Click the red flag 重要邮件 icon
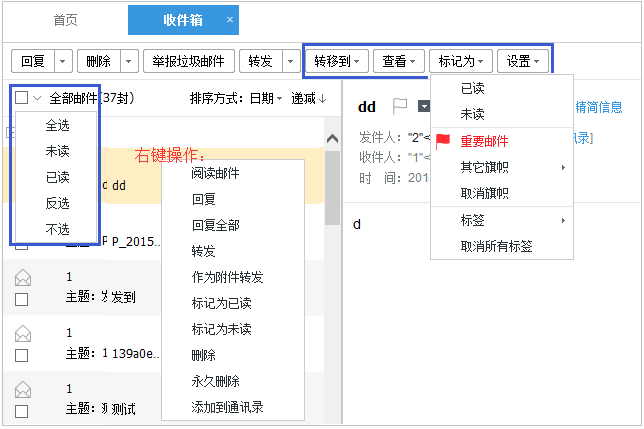The height and width of the screenshot is (429, 644). click(x=443, y=141)
